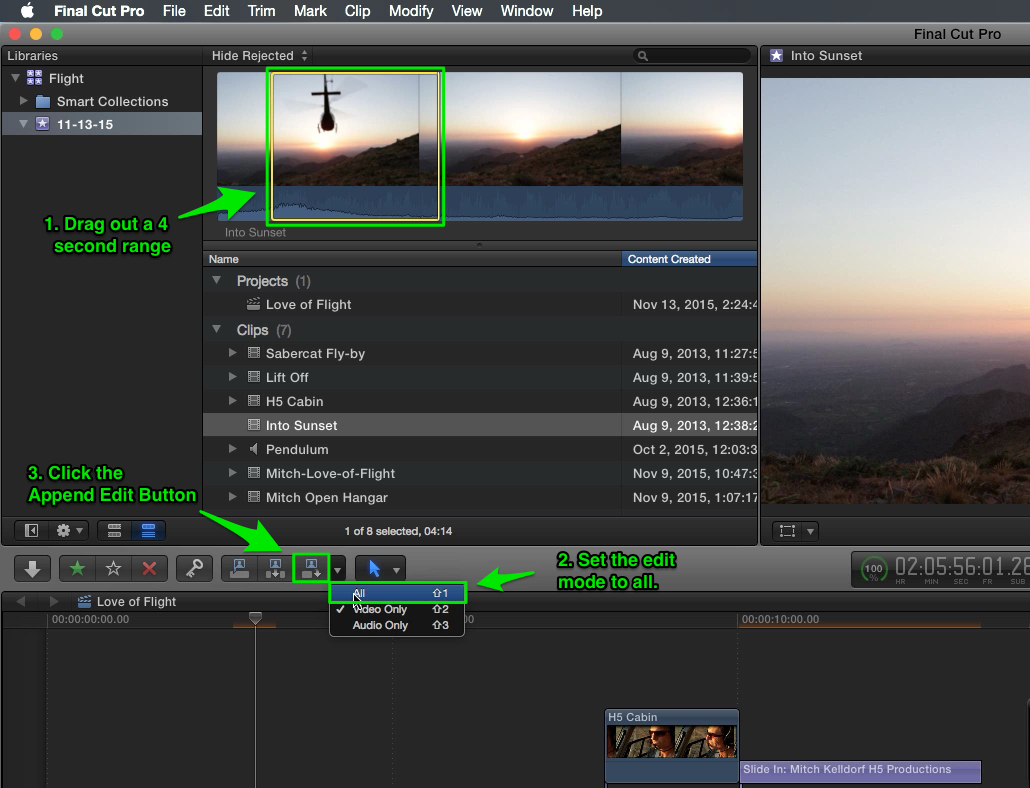
Task: Mark selection as Favorite with green star
Action: tap(78, 569)
